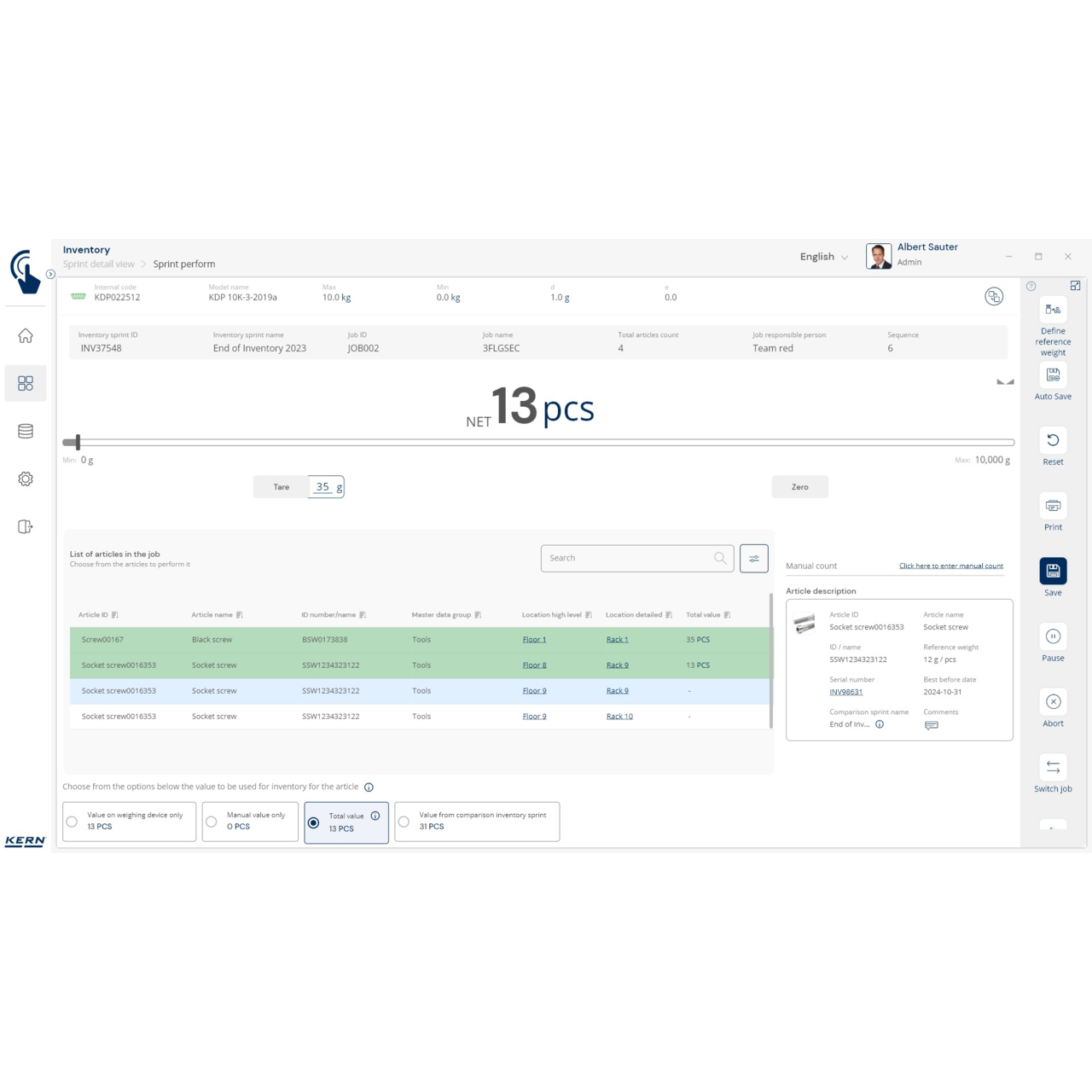Click the Switch job icon
Viewport: 1092px width, 1092px height.
coord(1053,767)
